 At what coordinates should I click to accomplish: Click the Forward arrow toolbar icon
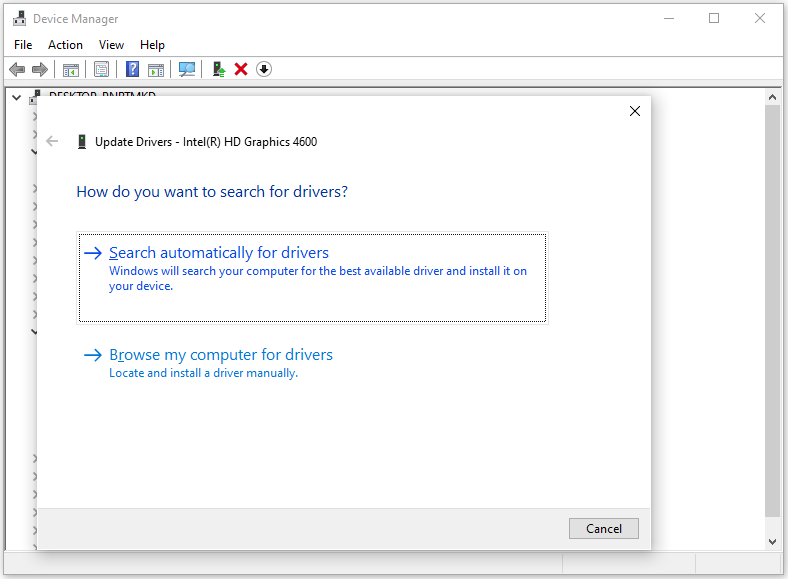click(x=40, y=69)
